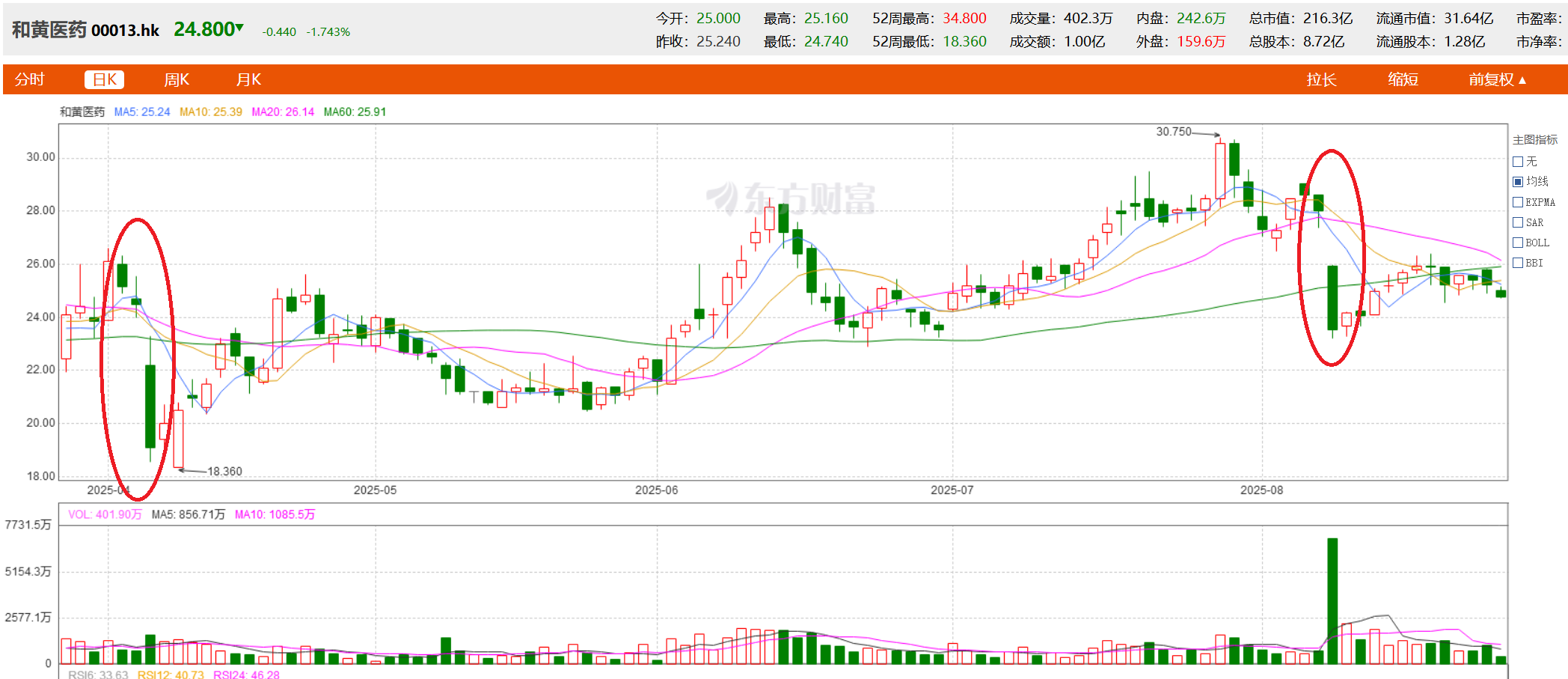Click the 18.360 low price marker
Screen dimensions: 1568x679
click(224, 472)
